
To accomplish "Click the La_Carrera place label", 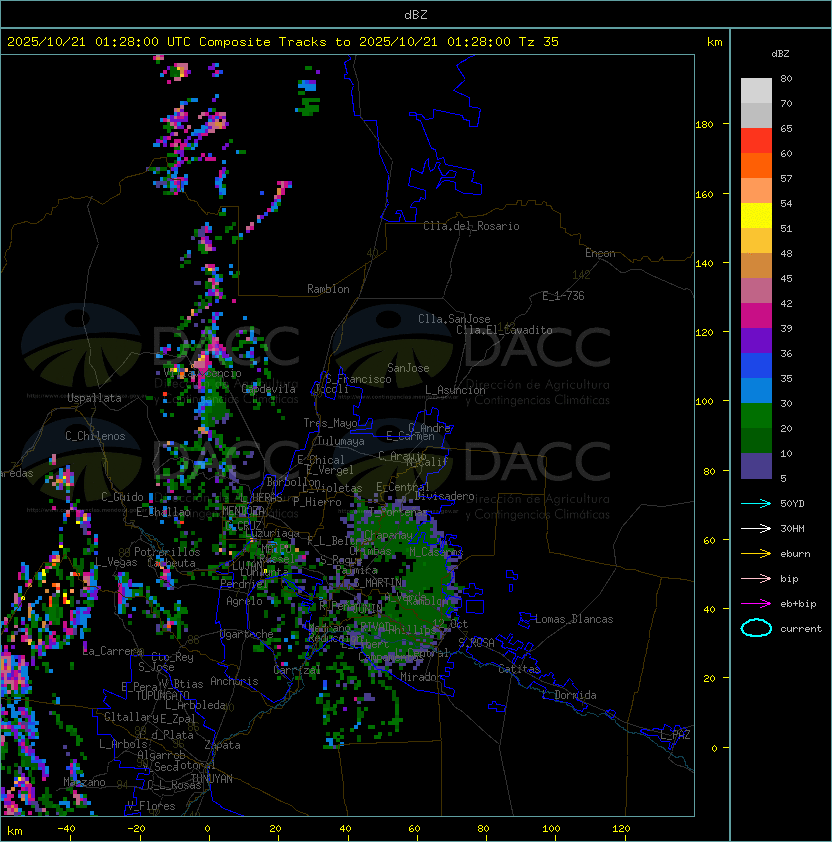I will [113, 651].
